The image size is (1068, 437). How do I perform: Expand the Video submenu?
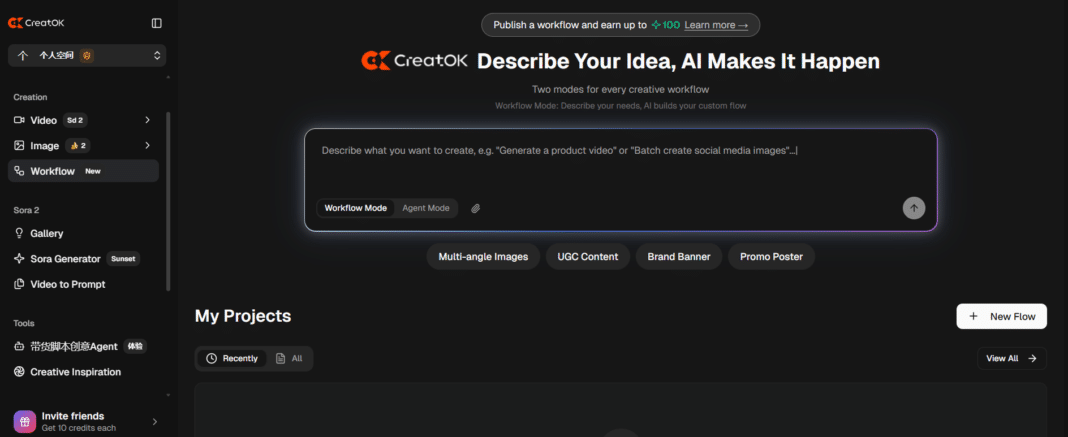click(x=147, y=120)
